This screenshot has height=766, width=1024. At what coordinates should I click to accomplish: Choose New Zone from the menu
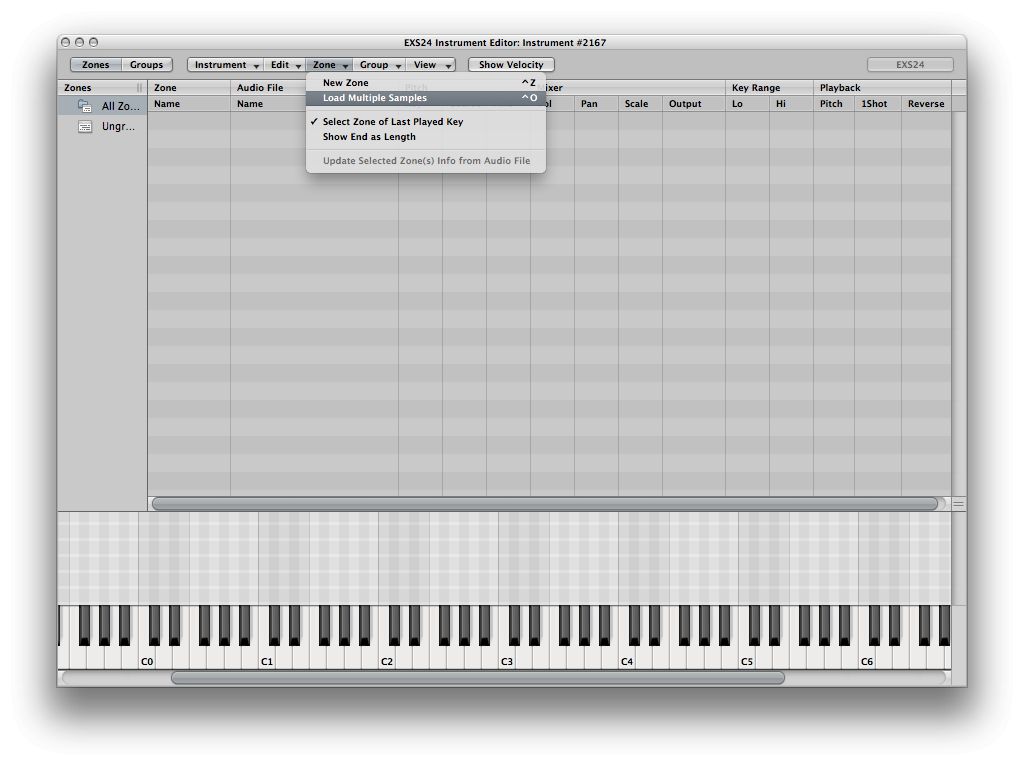tap(426, 83)
